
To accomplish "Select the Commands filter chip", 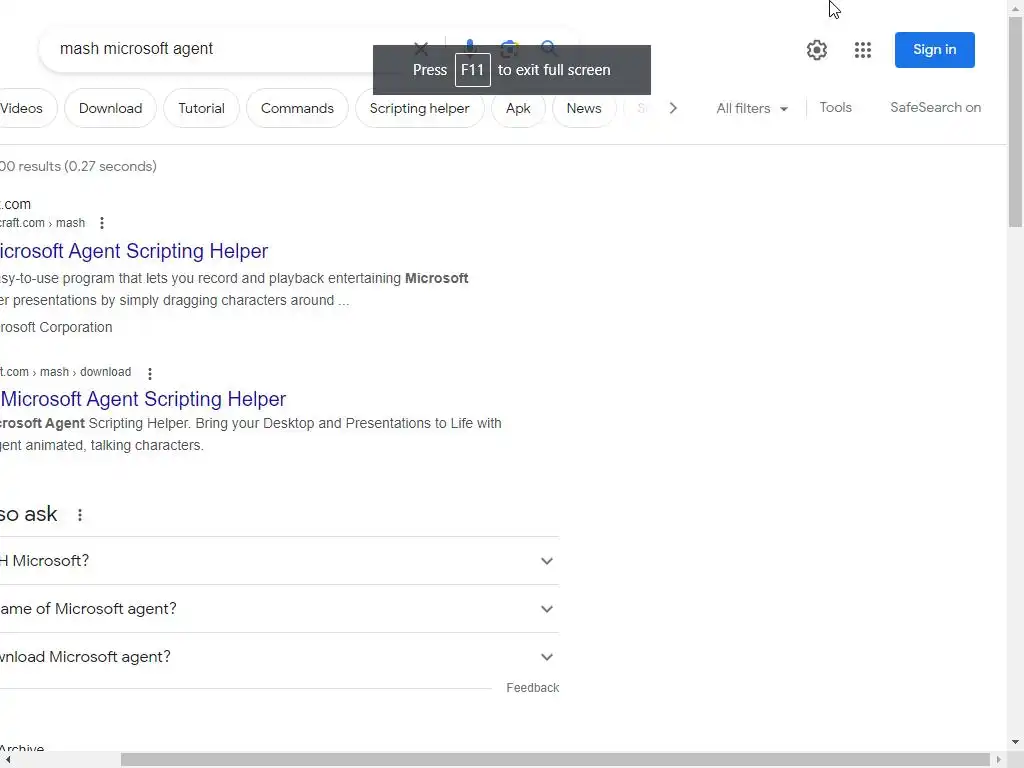I will [x=297, y=108].
